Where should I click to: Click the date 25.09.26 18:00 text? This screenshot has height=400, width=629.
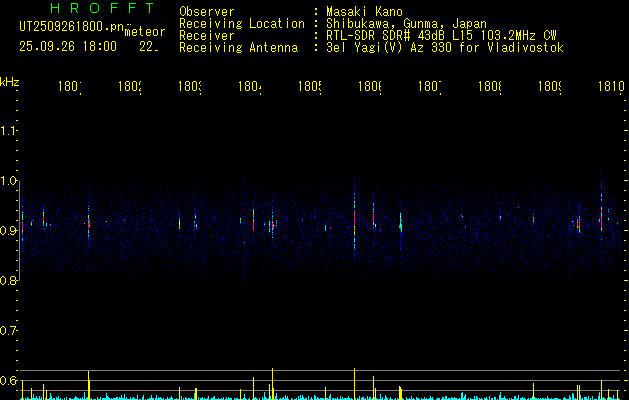point(68,47)
